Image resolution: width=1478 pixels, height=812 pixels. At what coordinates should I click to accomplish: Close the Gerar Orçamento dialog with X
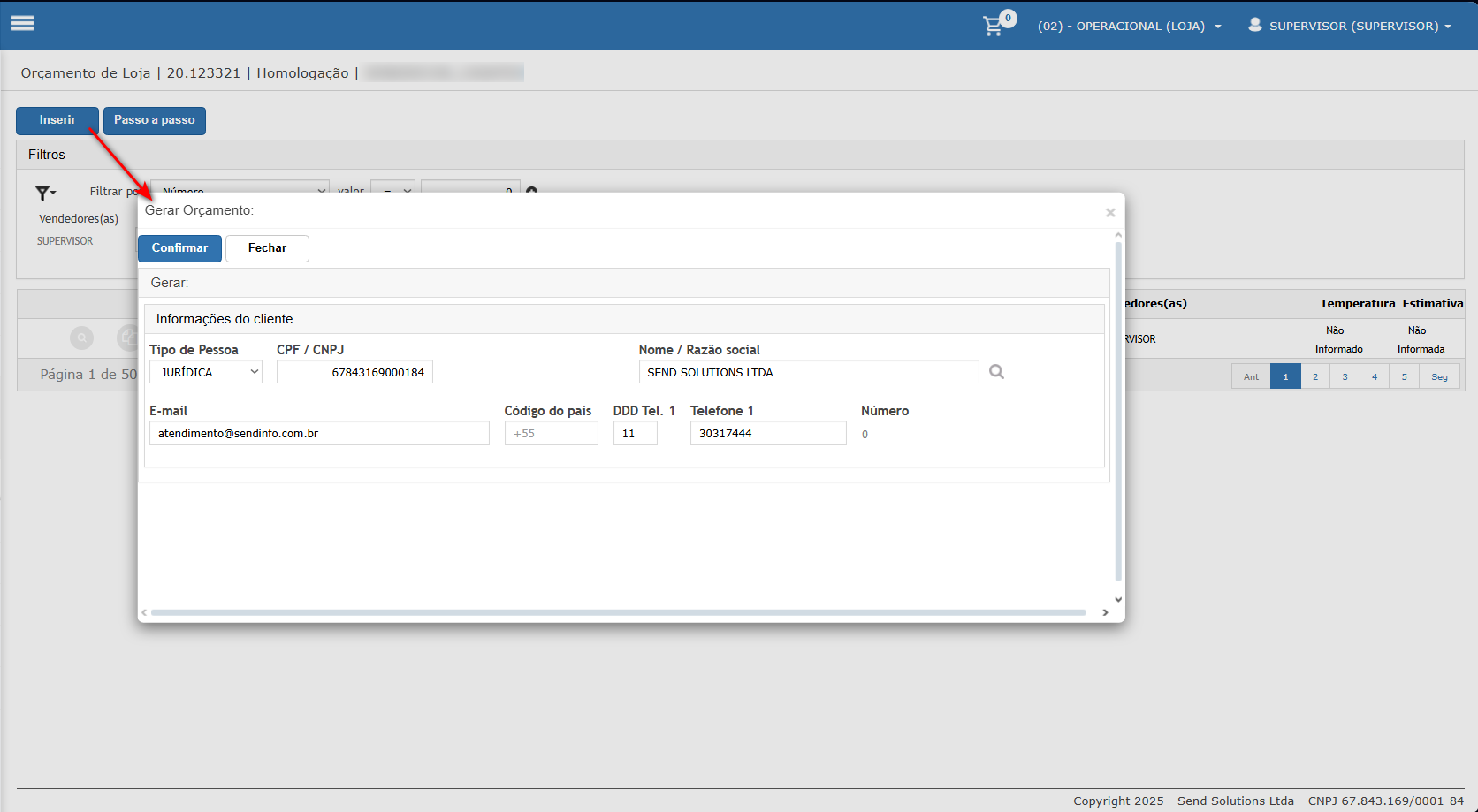1110,213
